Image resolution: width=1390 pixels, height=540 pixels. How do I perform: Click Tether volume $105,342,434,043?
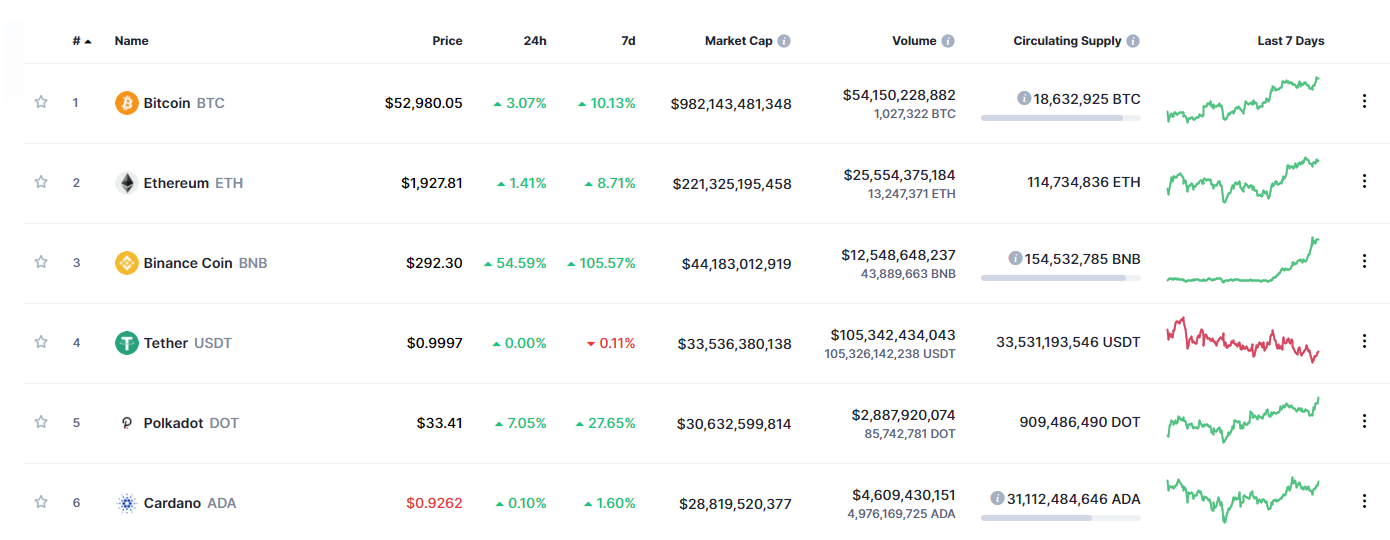pos(894,335)
